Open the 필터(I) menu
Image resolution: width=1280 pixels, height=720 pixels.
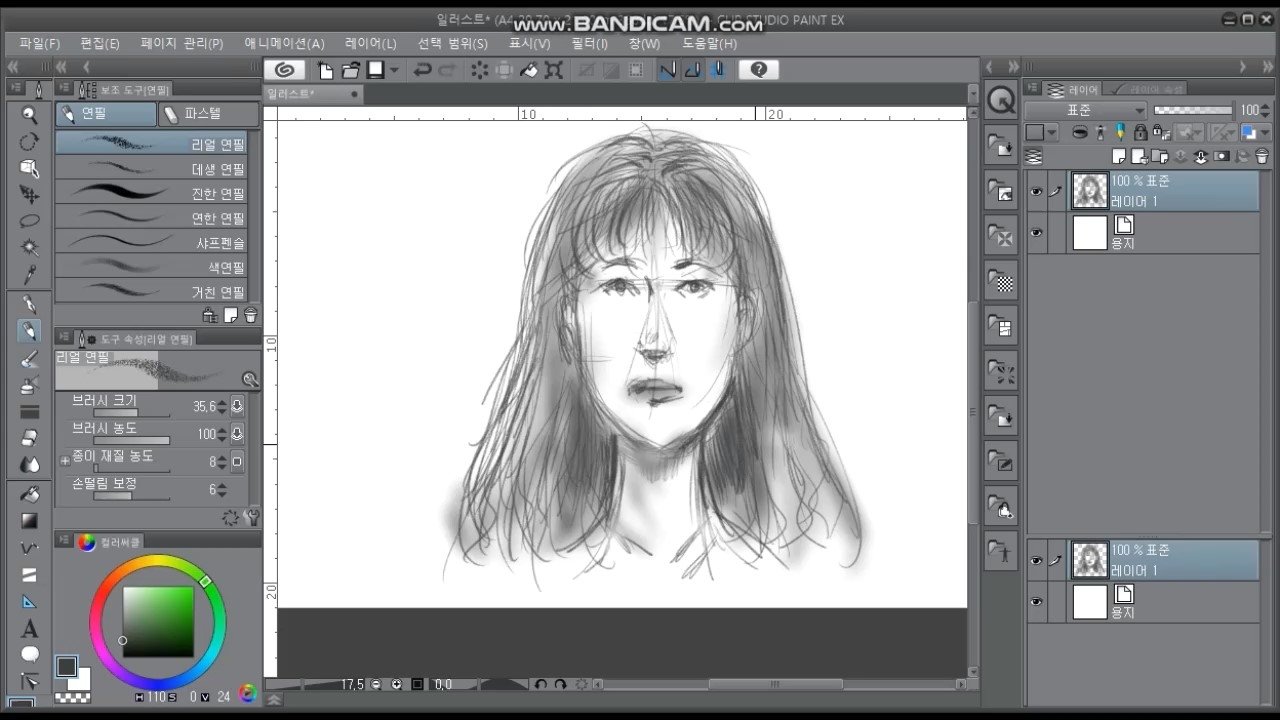[x=590, y=43]
